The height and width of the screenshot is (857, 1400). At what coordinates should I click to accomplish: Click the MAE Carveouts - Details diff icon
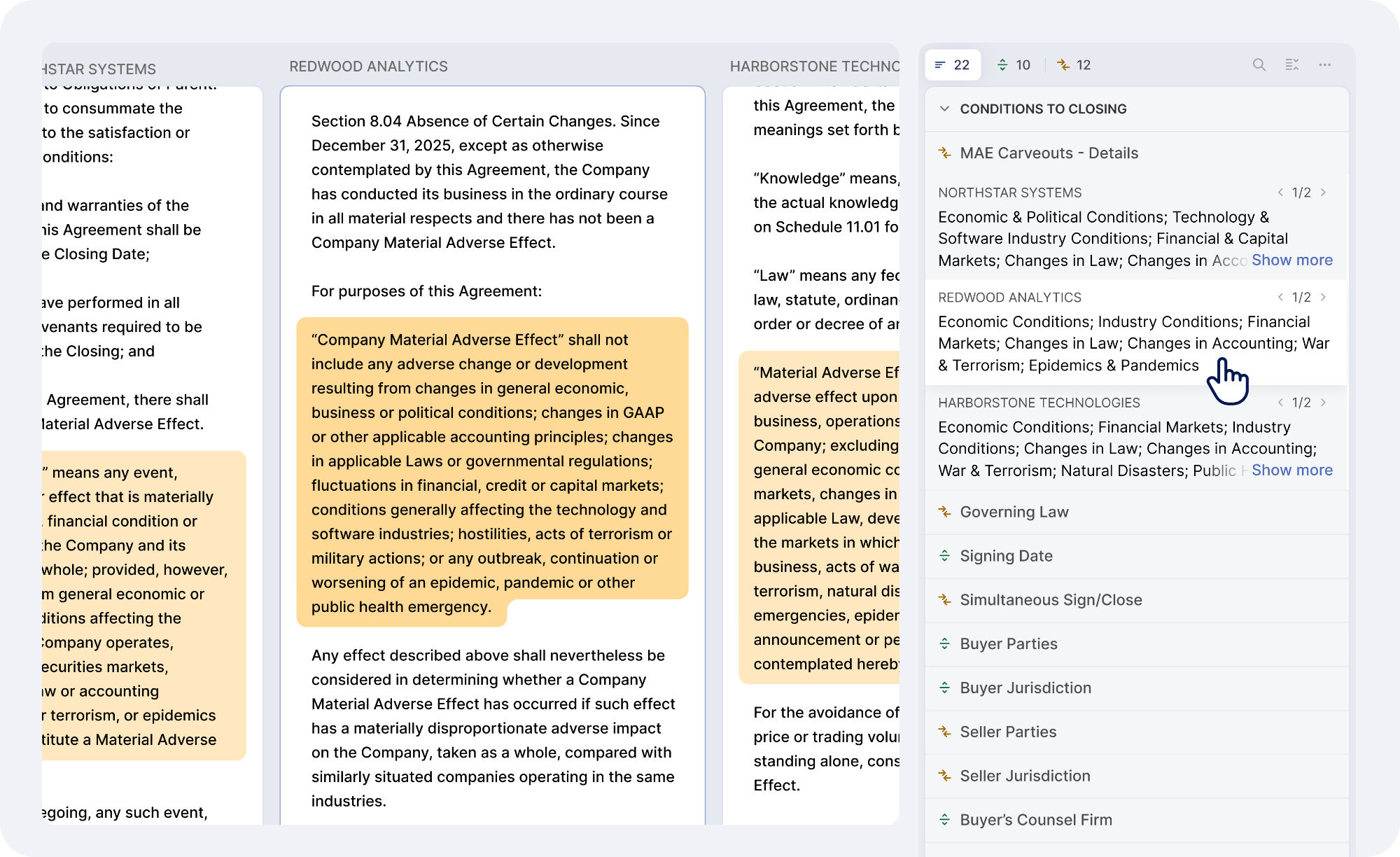coord(944,153)
